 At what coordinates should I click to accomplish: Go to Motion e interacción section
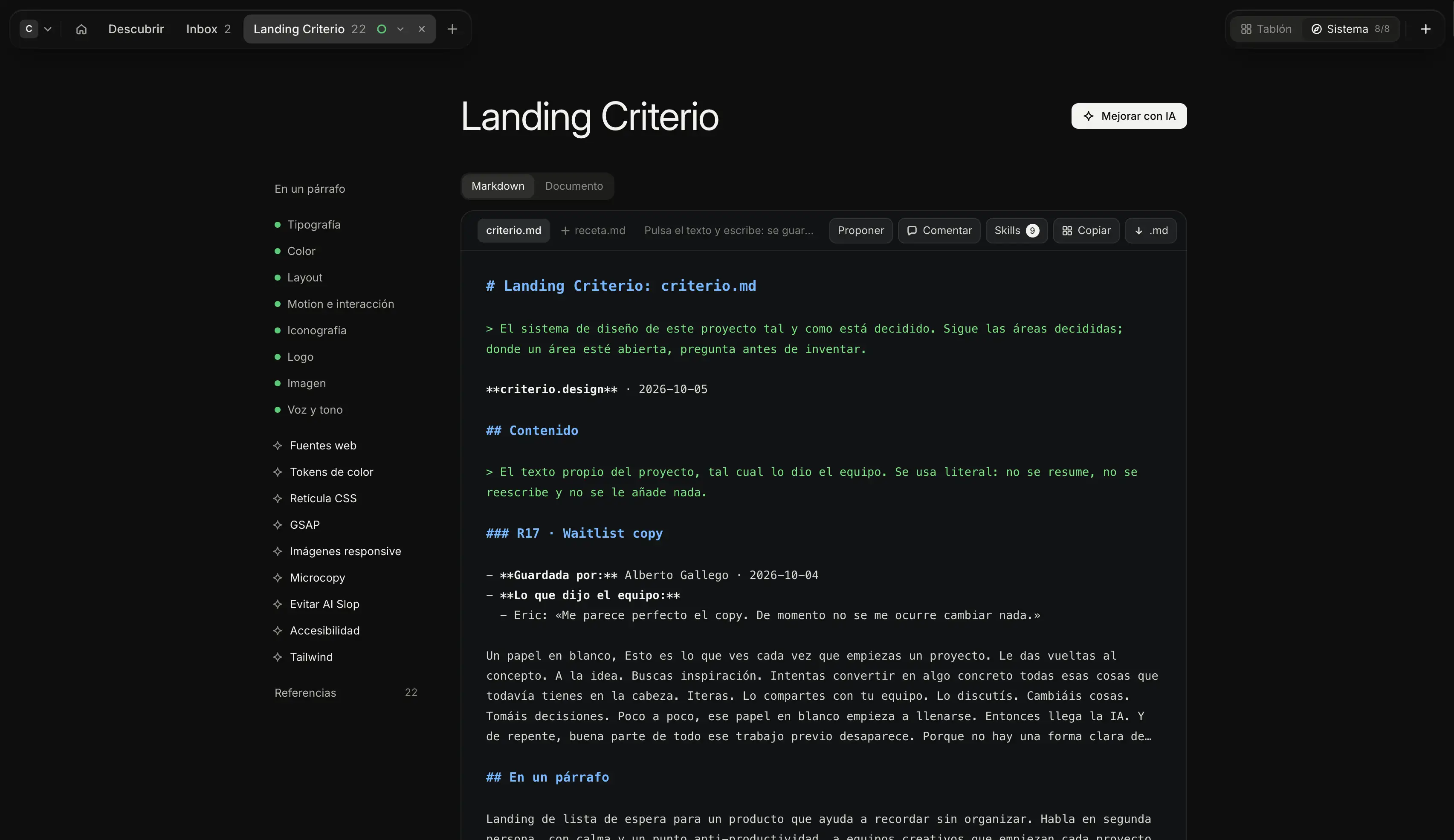click(335, 304)
